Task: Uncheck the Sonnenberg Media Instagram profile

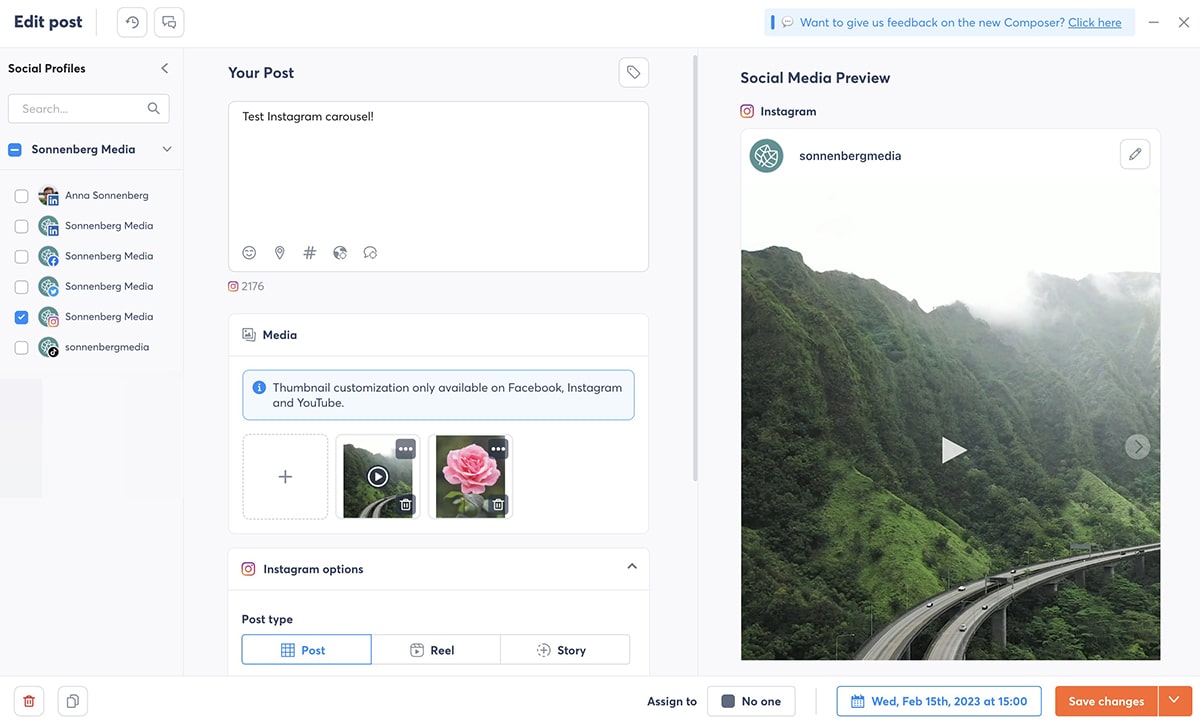Action: 21,317
